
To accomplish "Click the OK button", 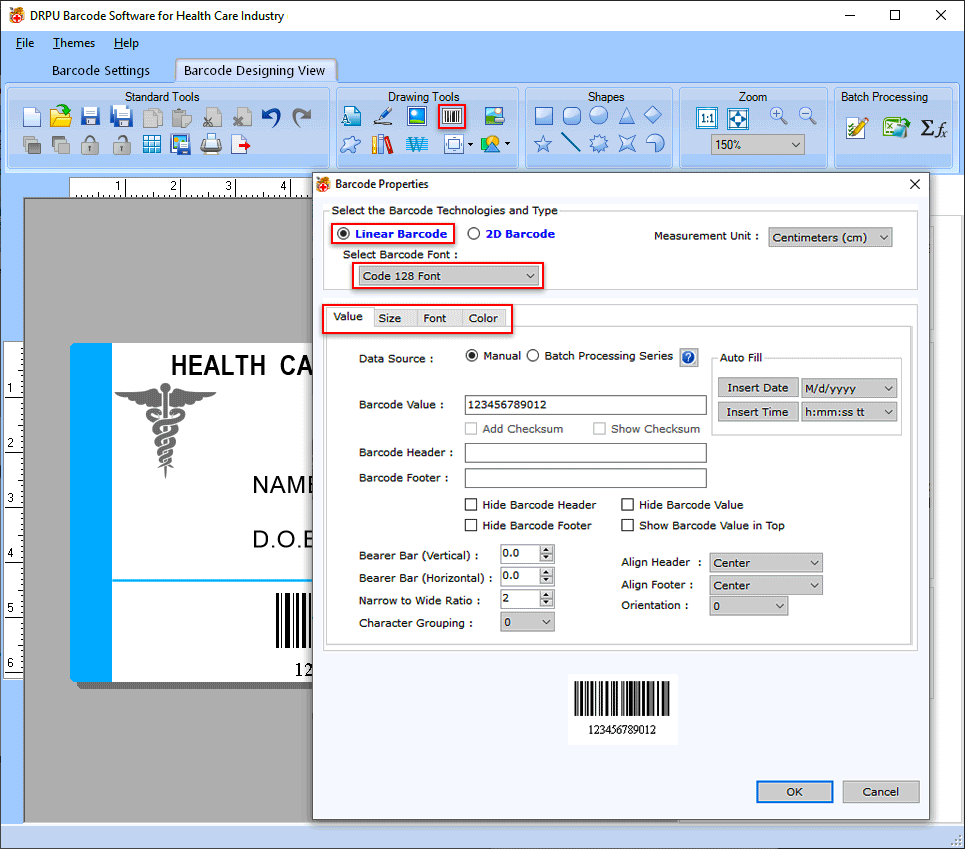I will point(794,791).
